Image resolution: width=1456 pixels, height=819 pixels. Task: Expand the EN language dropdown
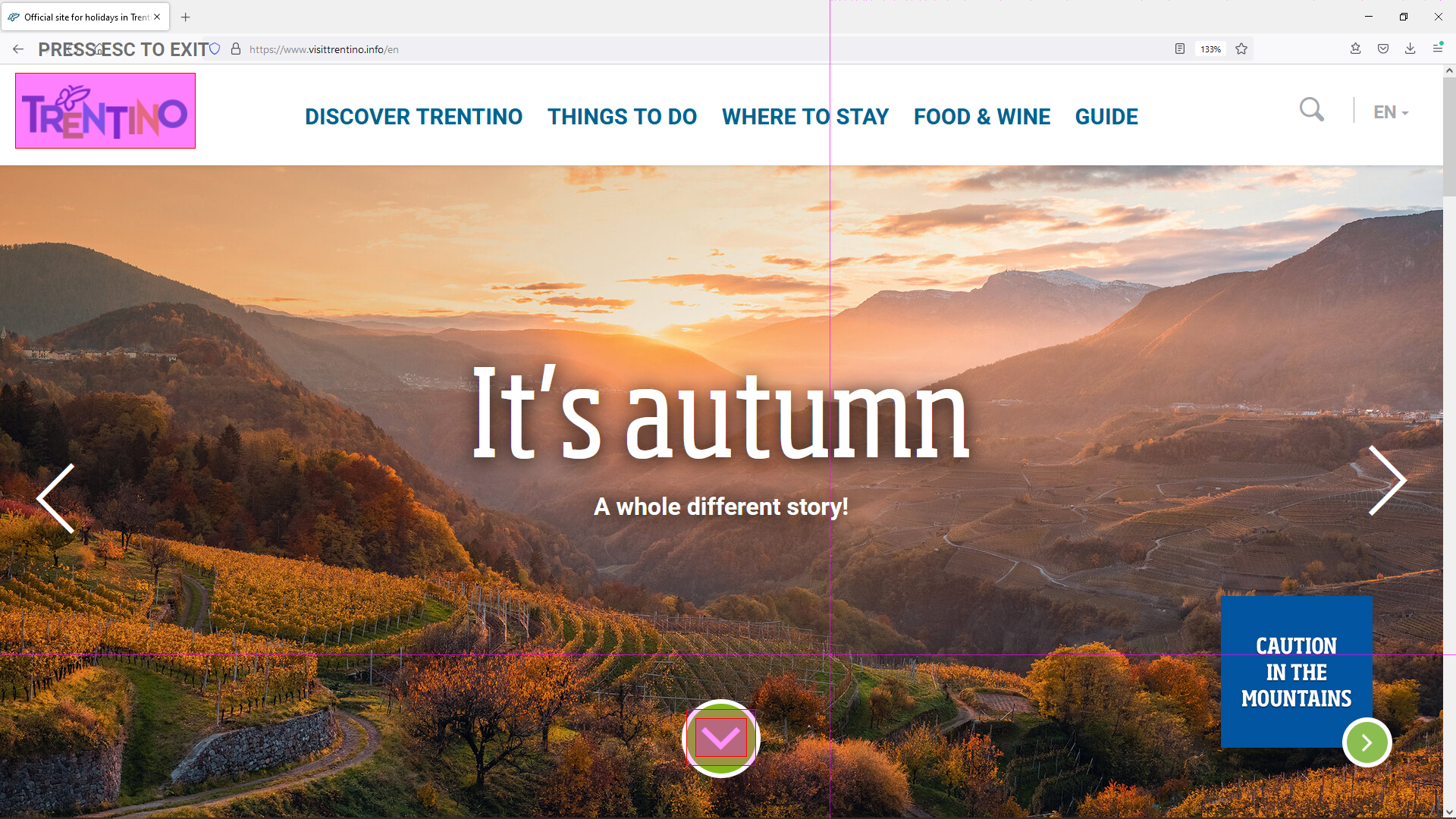click(x=1391, y=112)
